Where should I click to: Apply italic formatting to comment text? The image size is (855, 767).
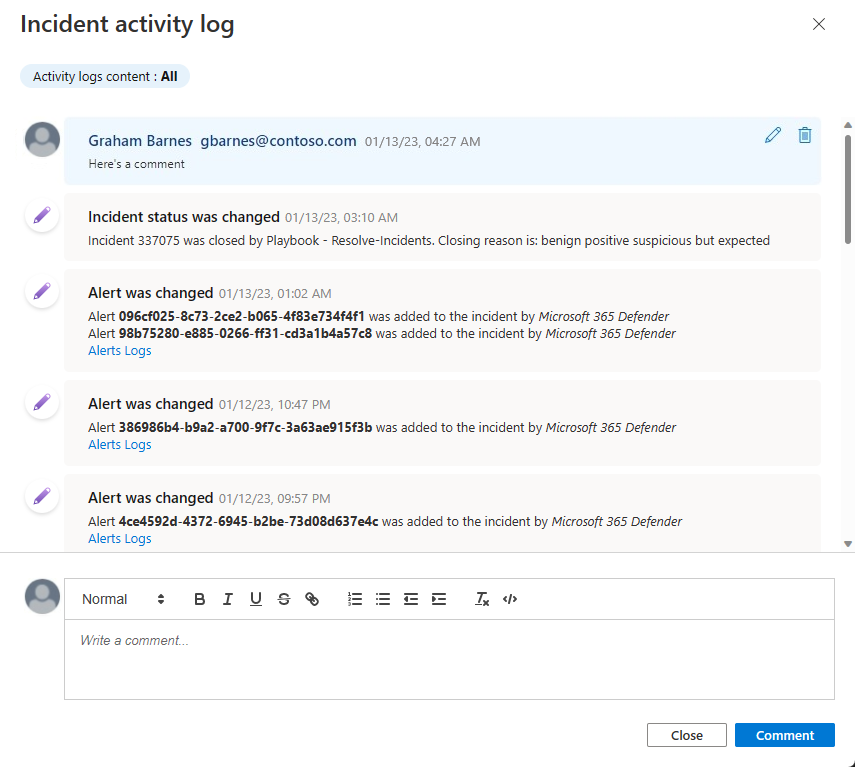[227, 598]
